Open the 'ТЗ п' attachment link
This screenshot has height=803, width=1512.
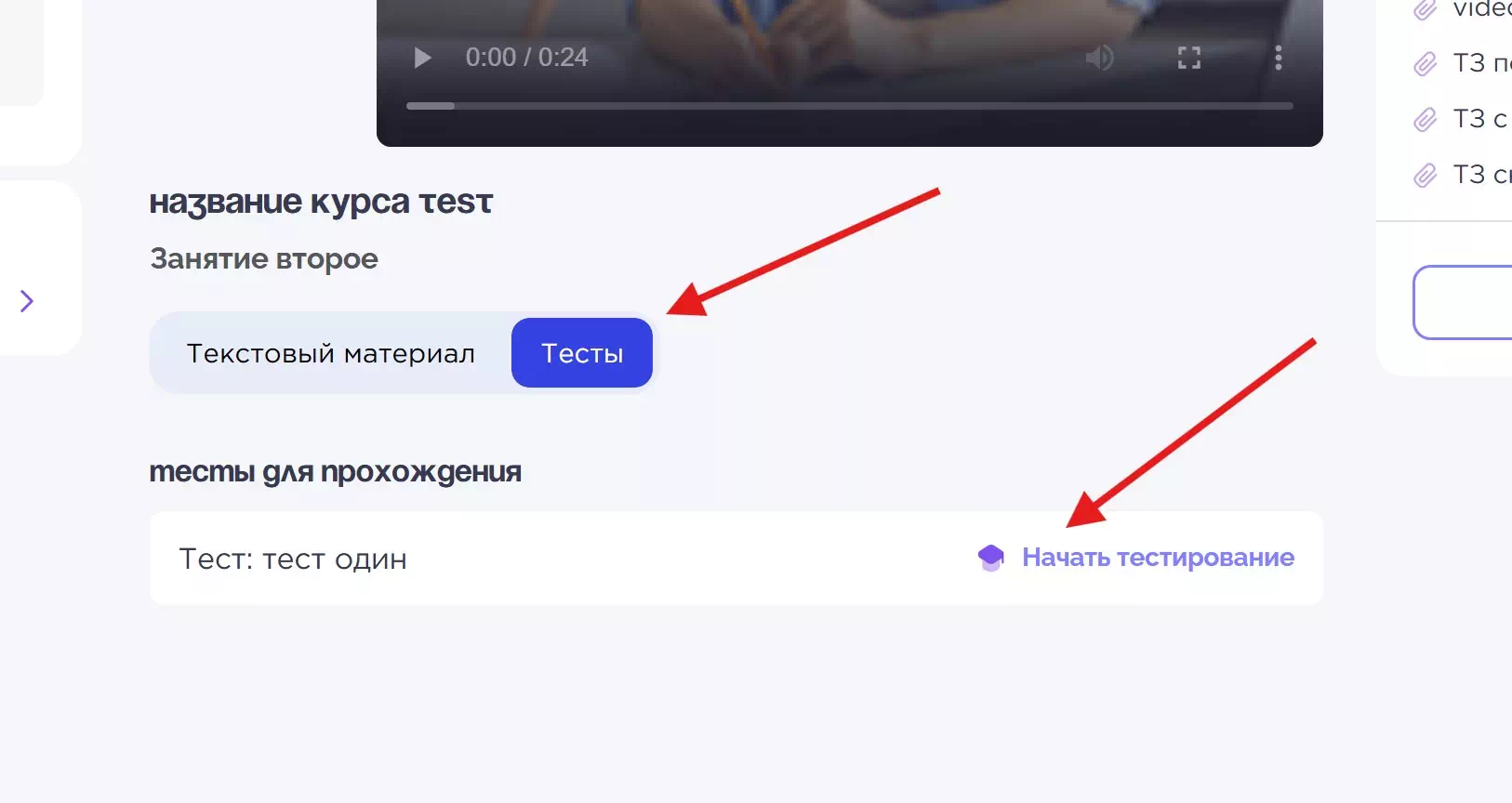point(1482,63)
